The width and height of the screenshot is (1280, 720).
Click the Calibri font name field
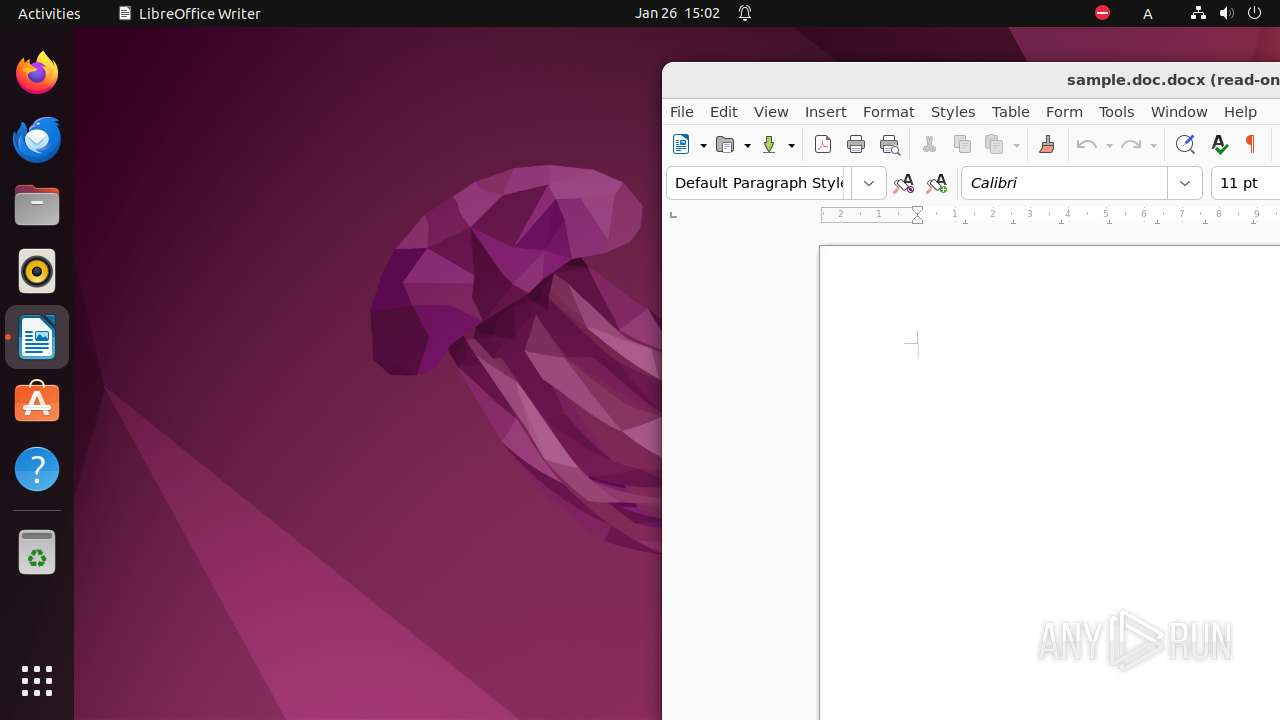point(1064,183)
